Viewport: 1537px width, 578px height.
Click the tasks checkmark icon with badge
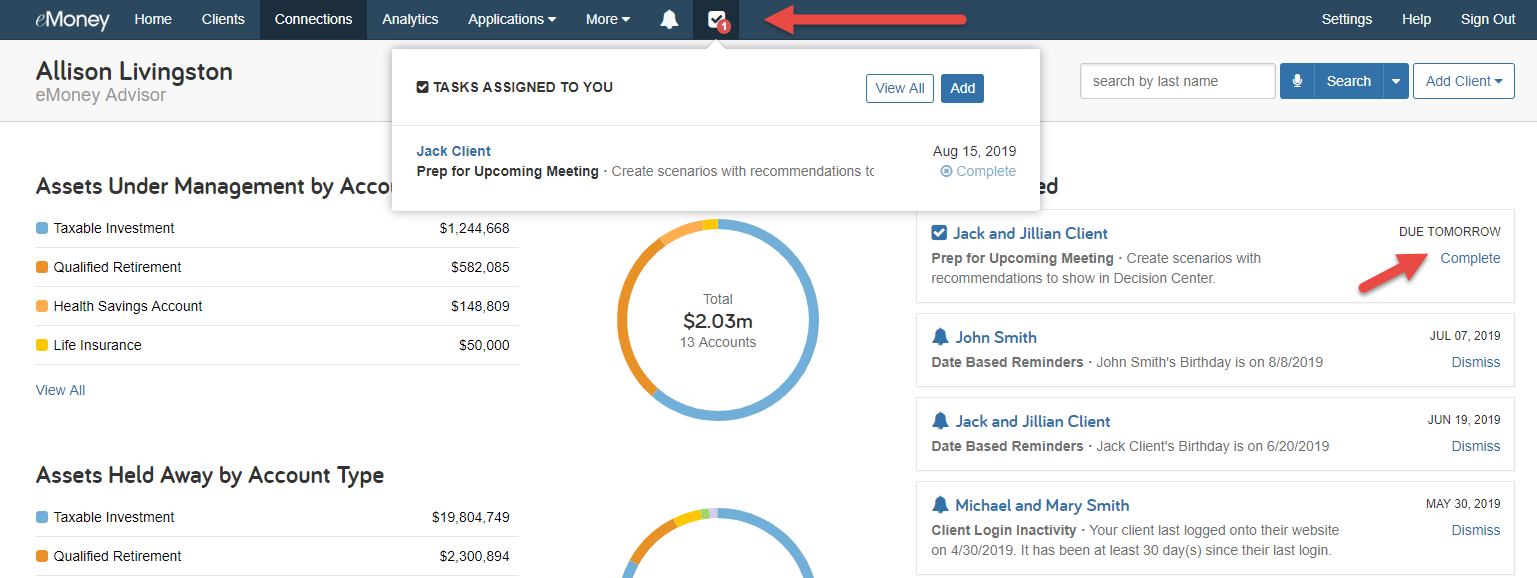click(x=716, y=19)
